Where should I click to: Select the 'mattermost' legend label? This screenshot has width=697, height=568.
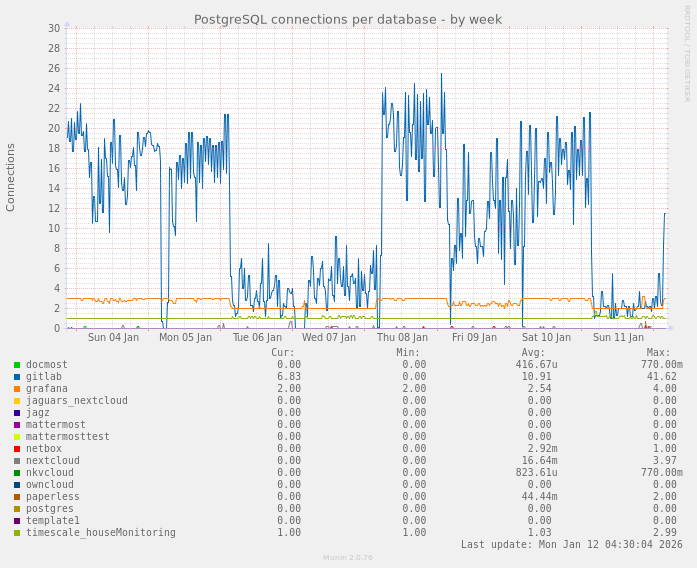pos(56,424)
